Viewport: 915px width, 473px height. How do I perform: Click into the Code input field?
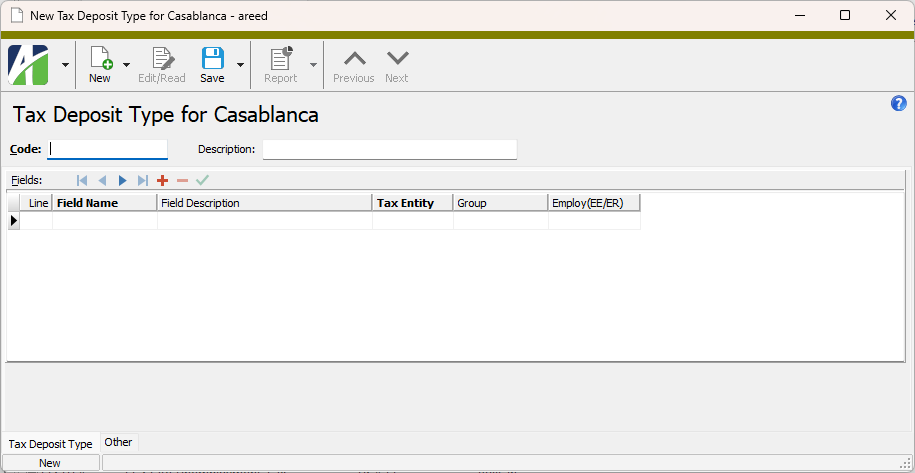(x=108, y=149)
